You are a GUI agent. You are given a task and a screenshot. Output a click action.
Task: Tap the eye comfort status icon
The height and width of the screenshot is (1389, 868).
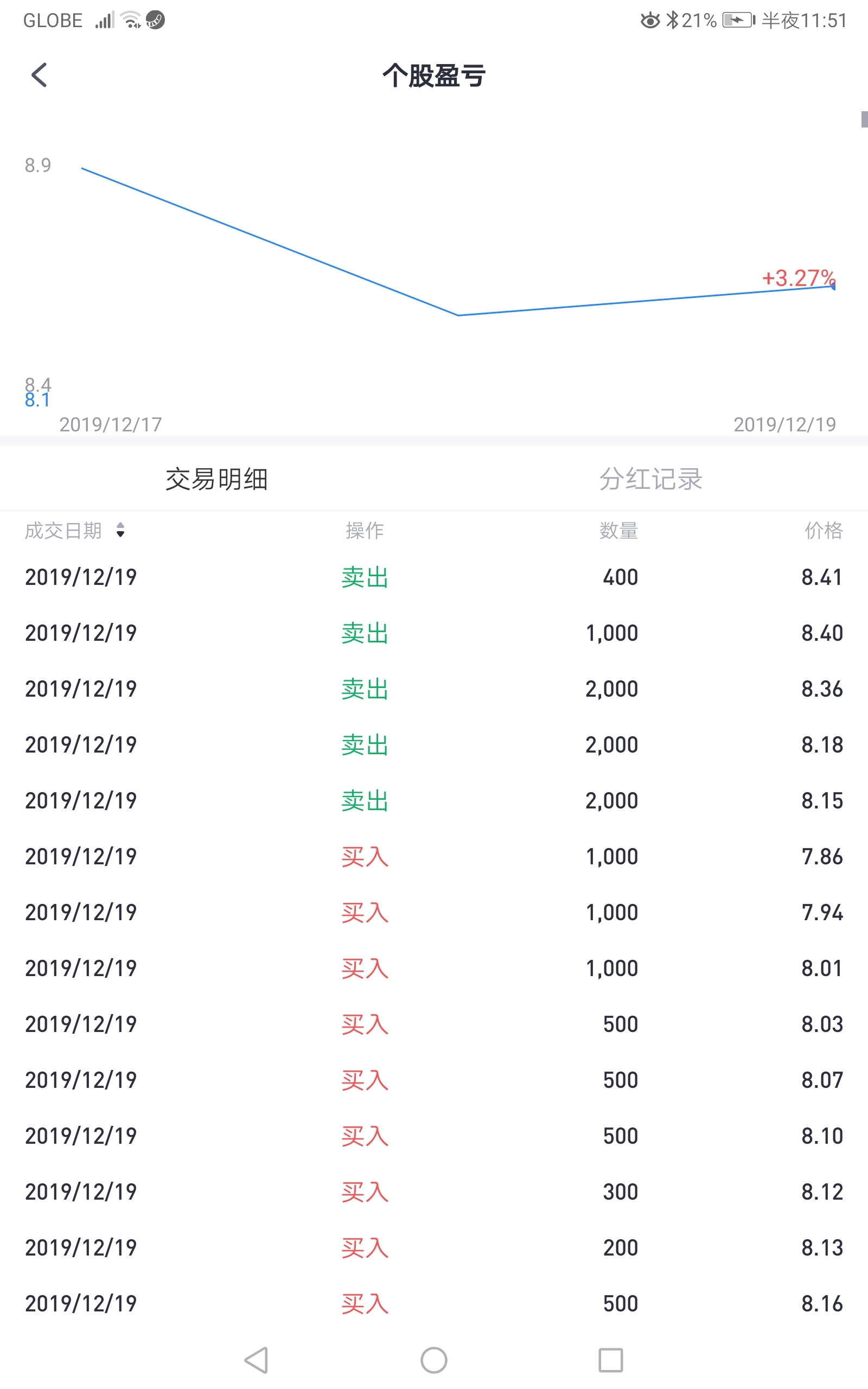[650, 21]
